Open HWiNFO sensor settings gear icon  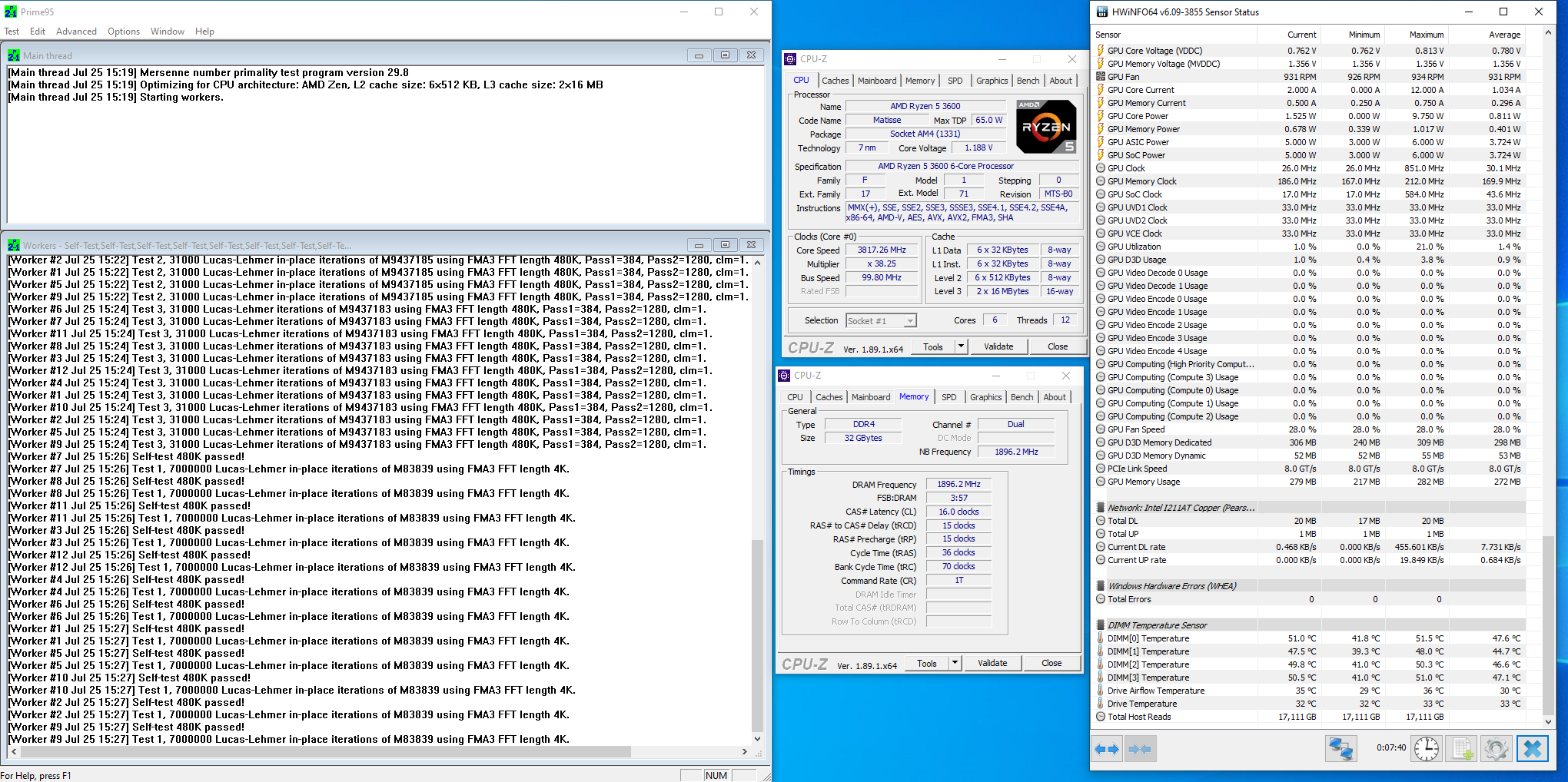1497,749
